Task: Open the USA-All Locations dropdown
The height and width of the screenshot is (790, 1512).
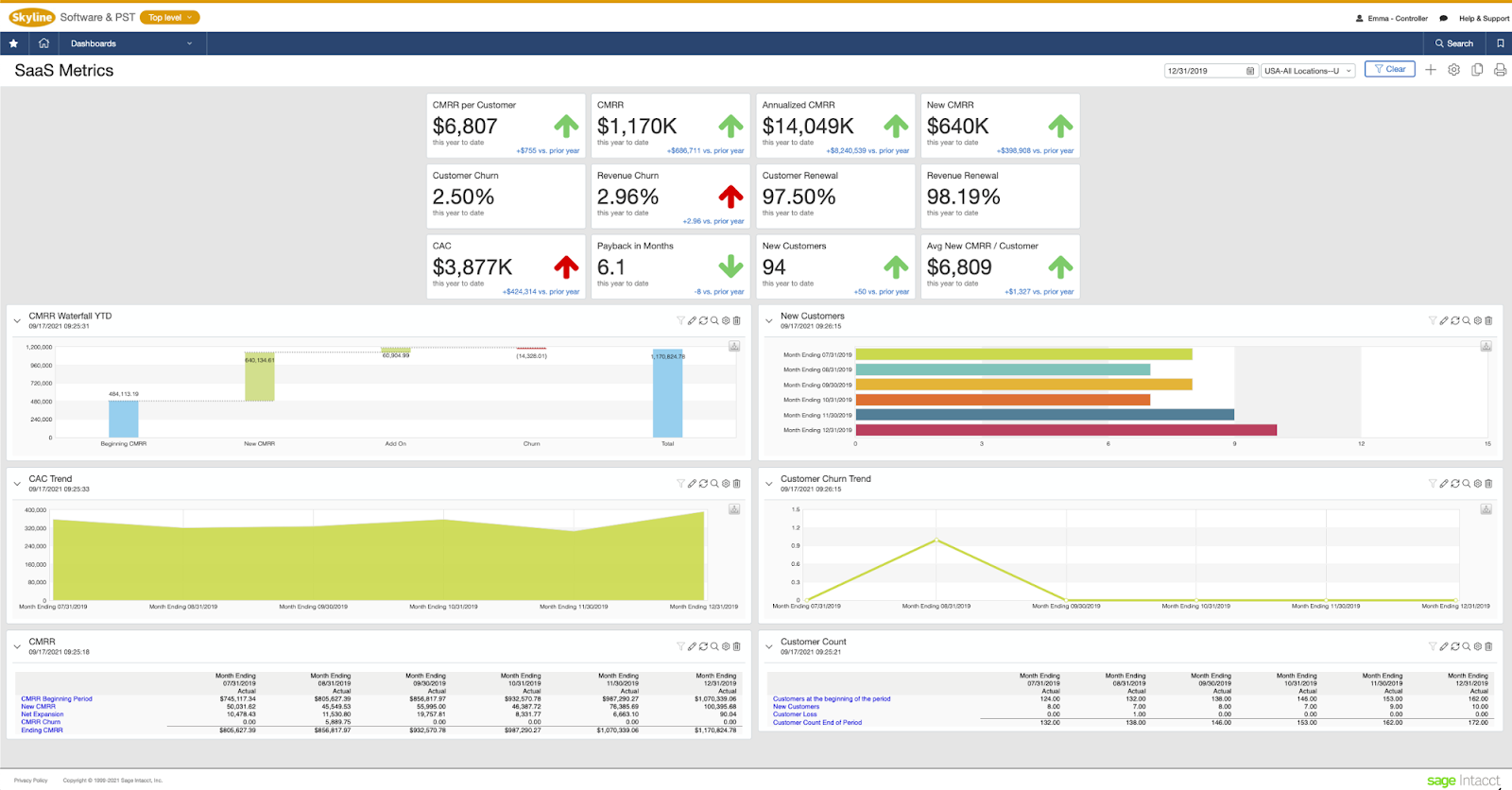Action: (1309, 71)
